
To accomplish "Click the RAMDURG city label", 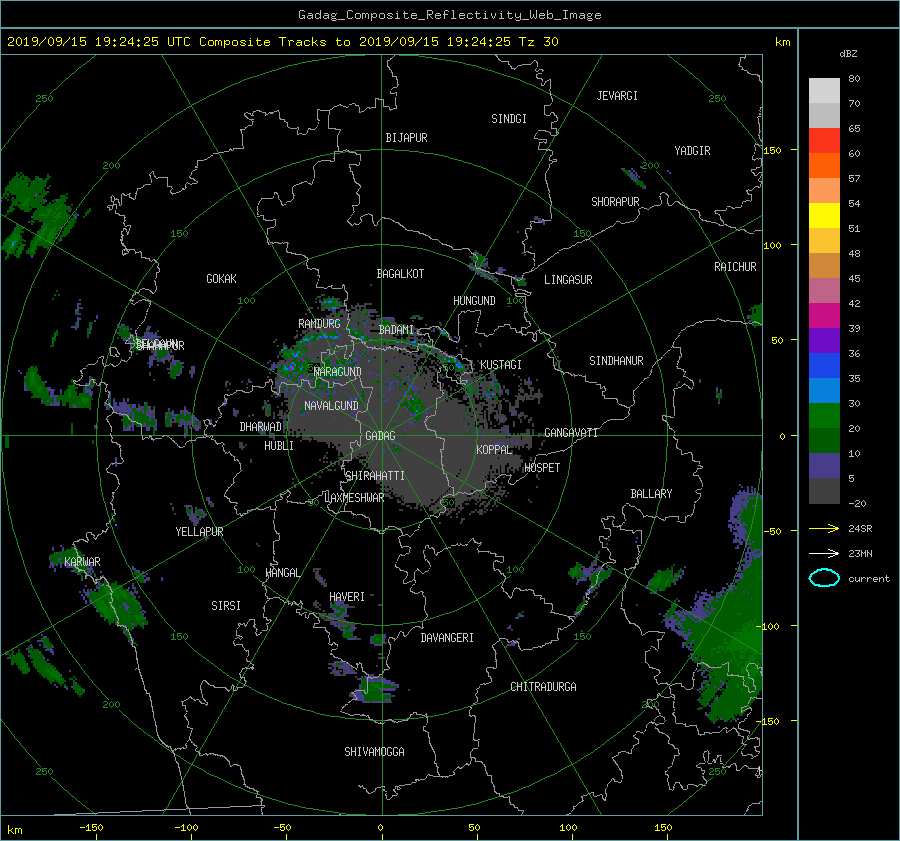I will tap(319, 324).
